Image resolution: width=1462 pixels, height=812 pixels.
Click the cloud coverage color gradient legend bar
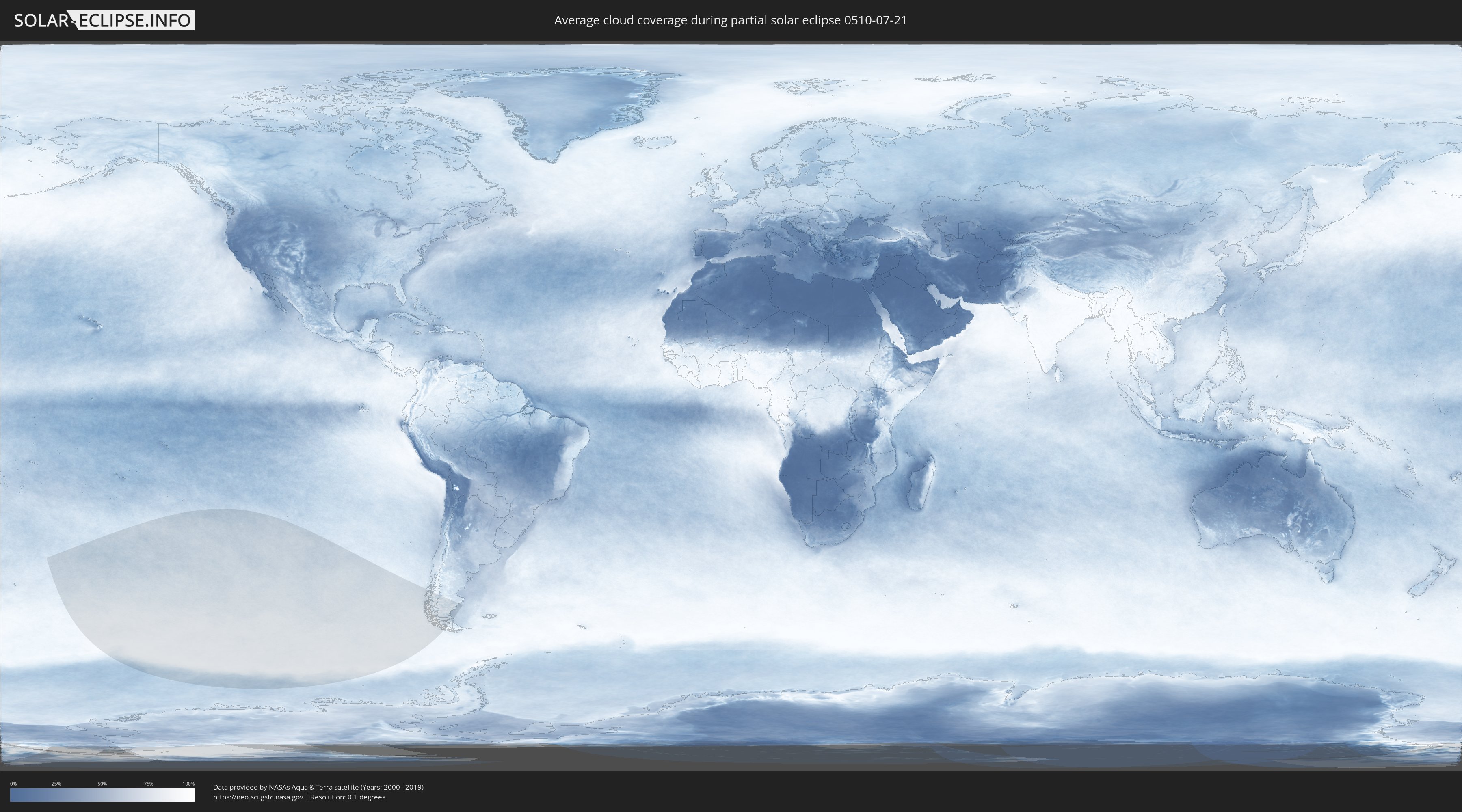point(102,795)
